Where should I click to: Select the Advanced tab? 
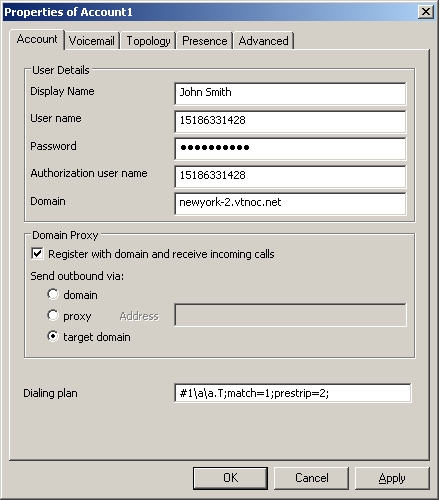pyautogui.click(x=264, y=41)
